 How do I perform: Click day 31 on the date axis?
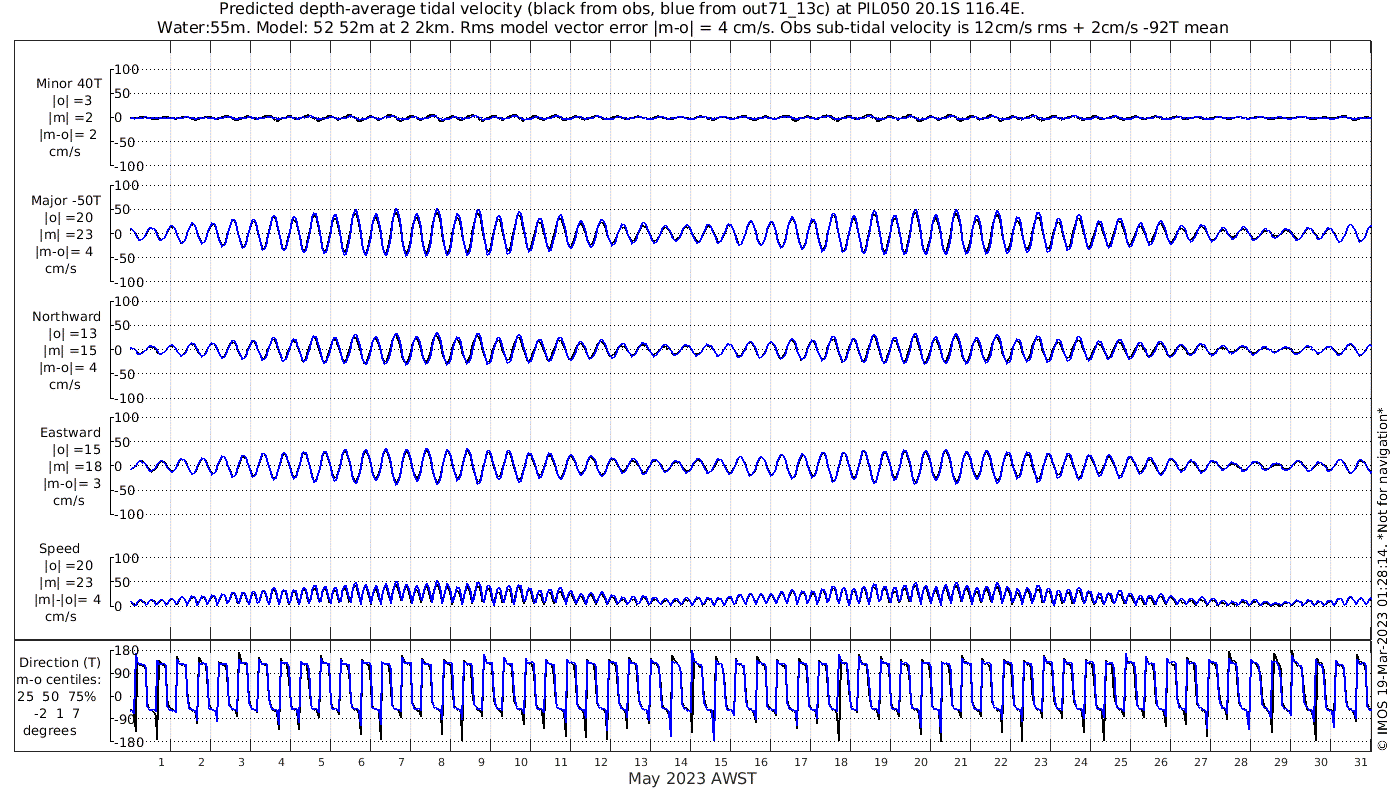click(x=1360, y=762)
